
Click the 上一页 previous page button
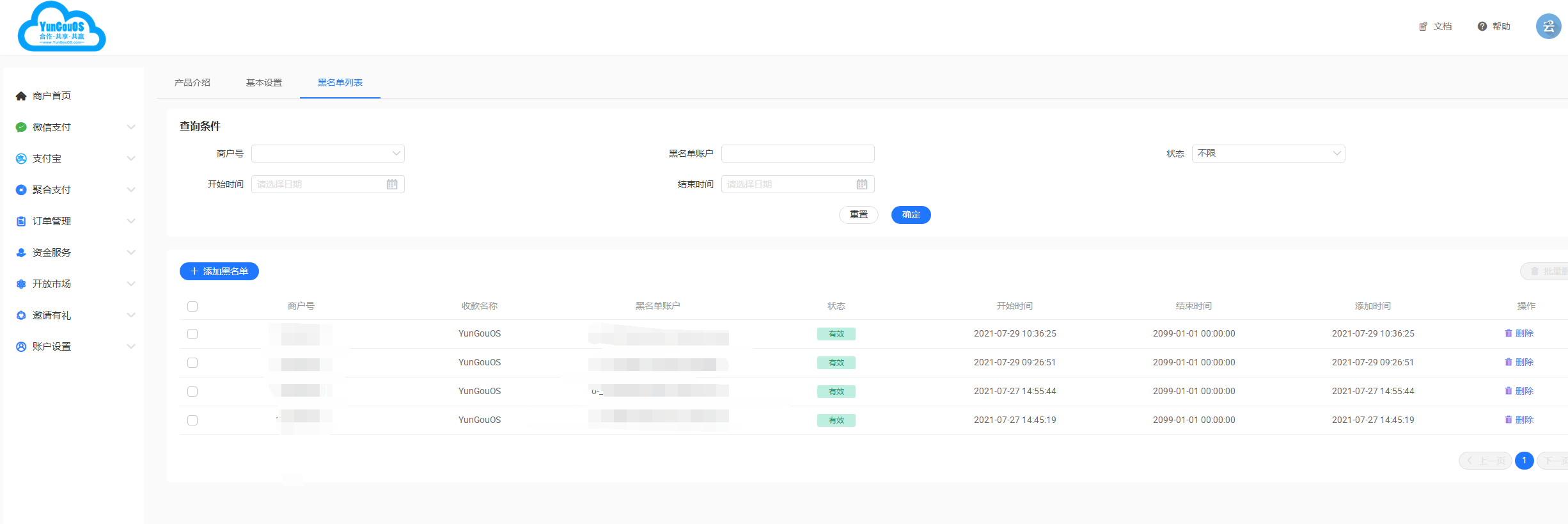1486,461
